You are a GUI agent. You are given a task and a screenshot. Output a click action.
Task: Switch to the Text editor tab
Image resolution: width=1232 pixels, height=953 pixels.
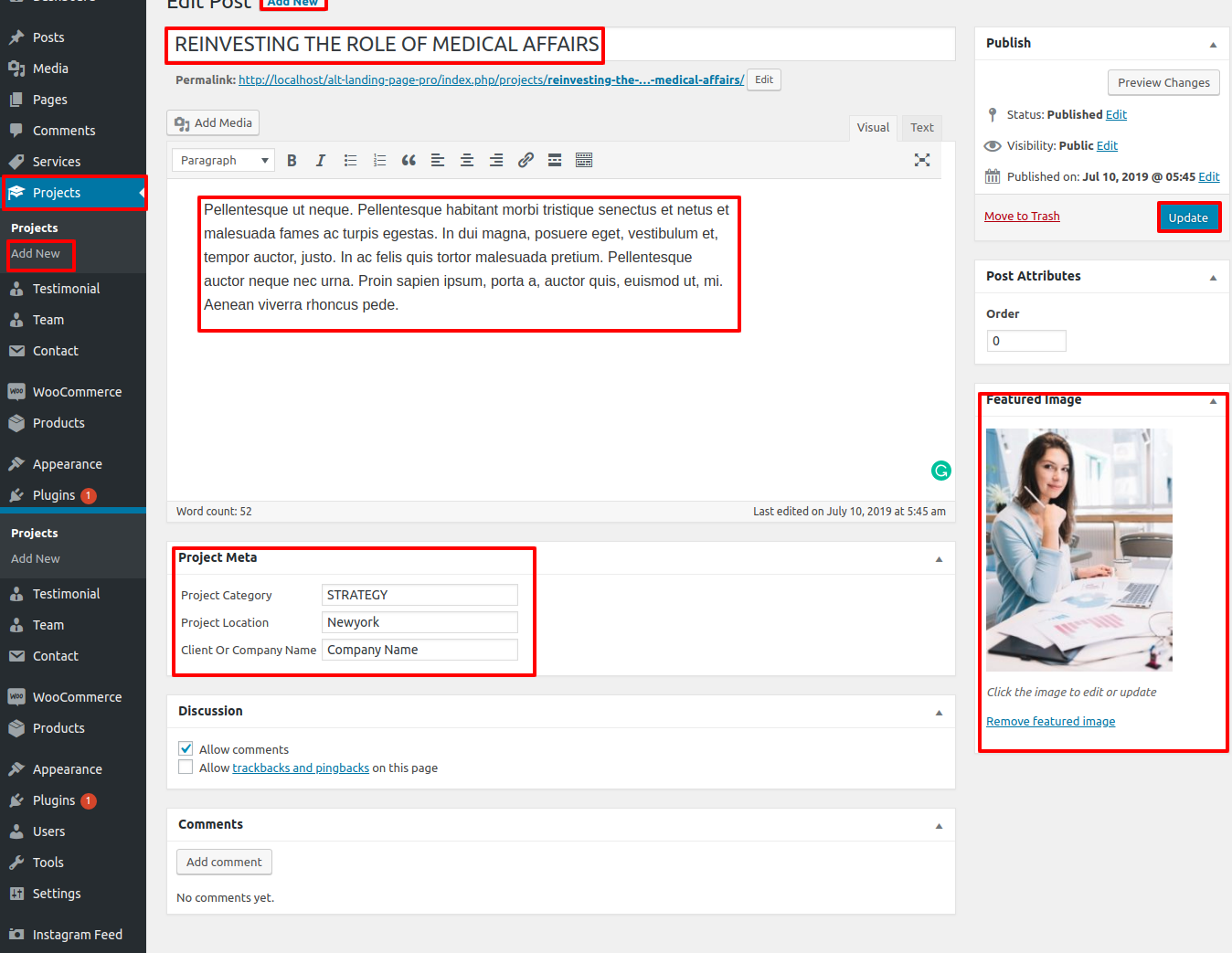pos(921,128)
